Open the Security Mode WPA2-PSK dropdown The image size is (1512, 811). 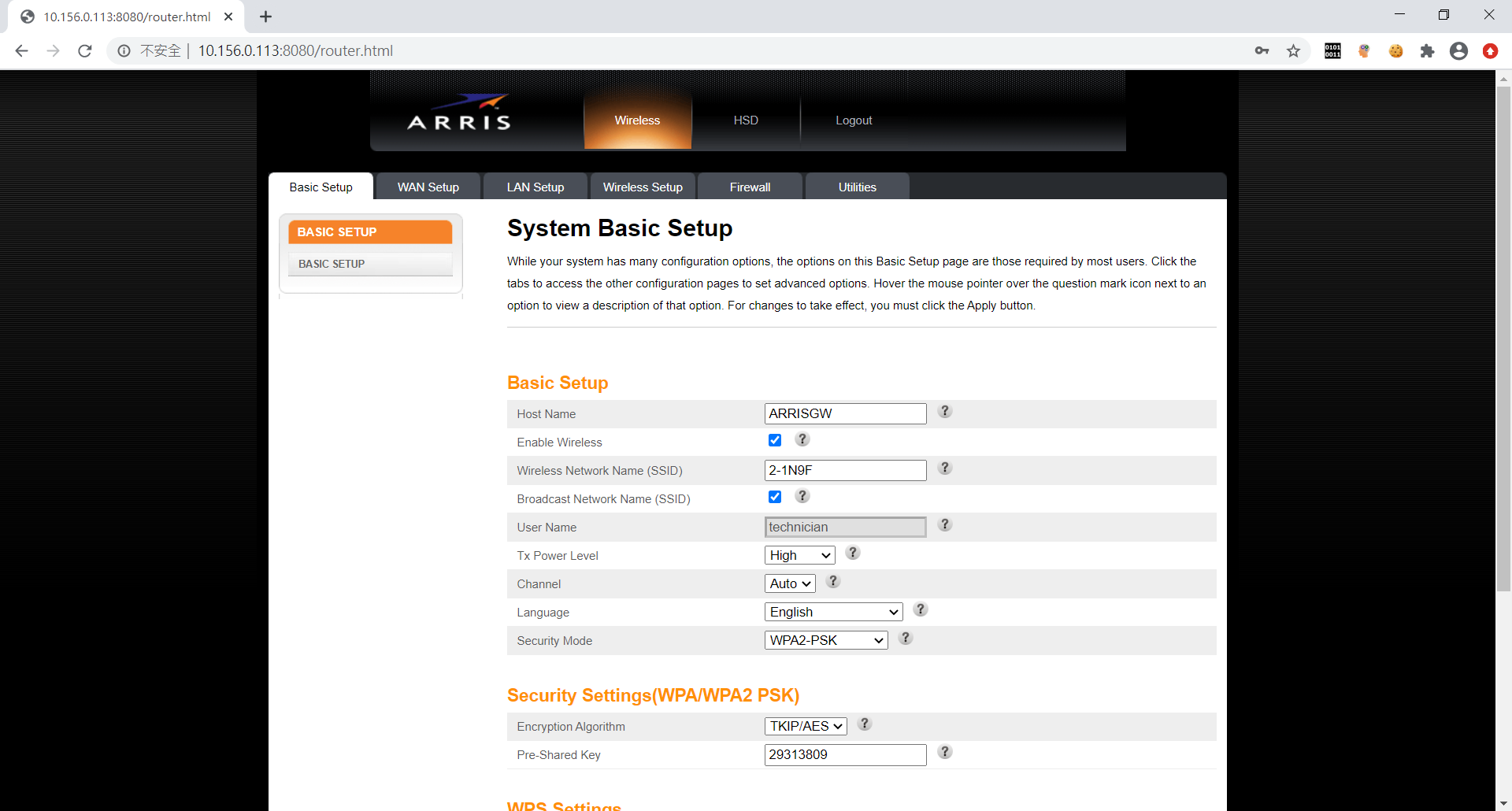(826, 640)
